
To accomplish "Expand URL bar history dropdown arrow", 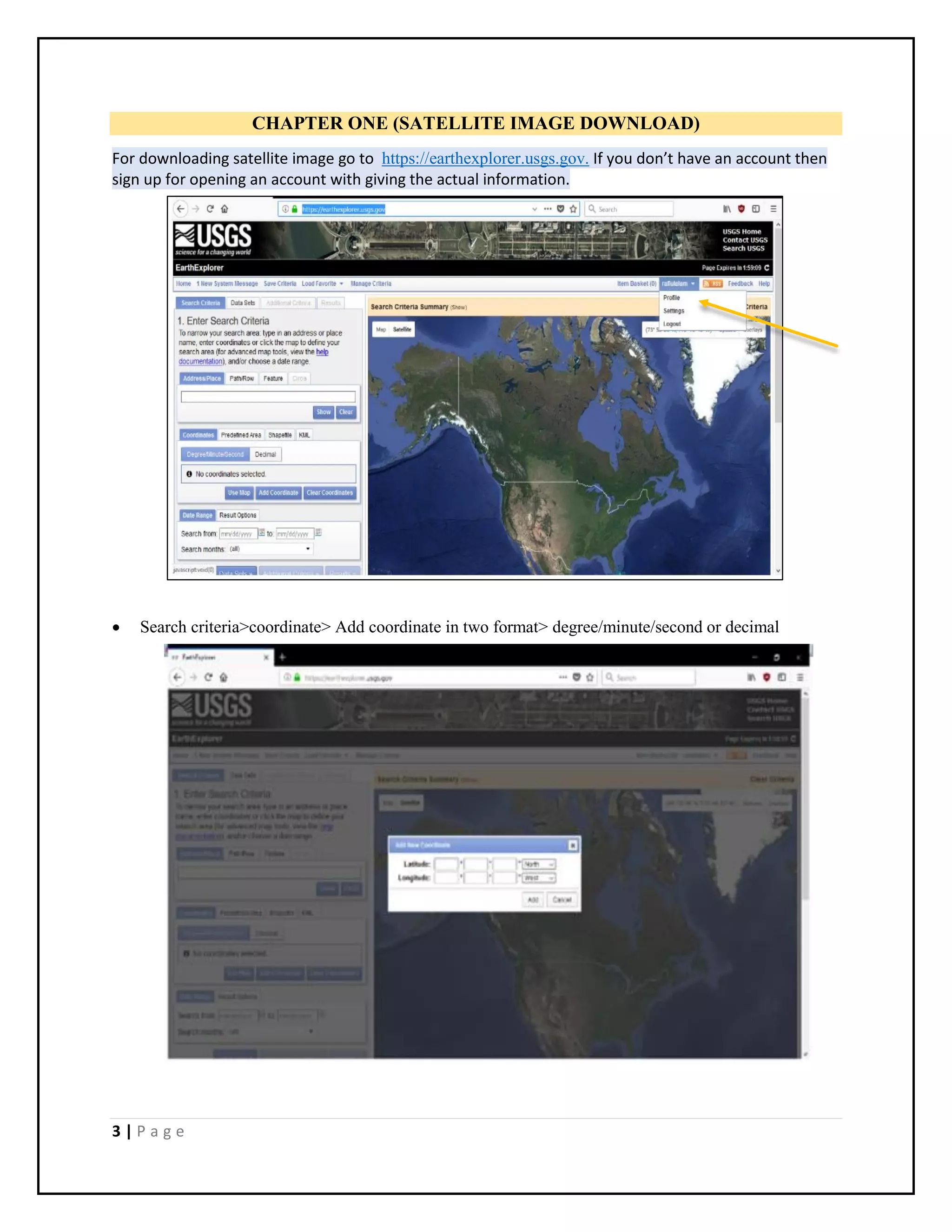I will tap(534, 209).
